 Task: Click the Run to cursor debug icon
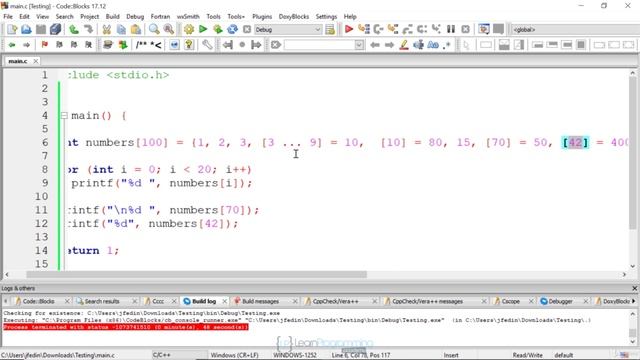pyautogui.click(x=364, y=29)
